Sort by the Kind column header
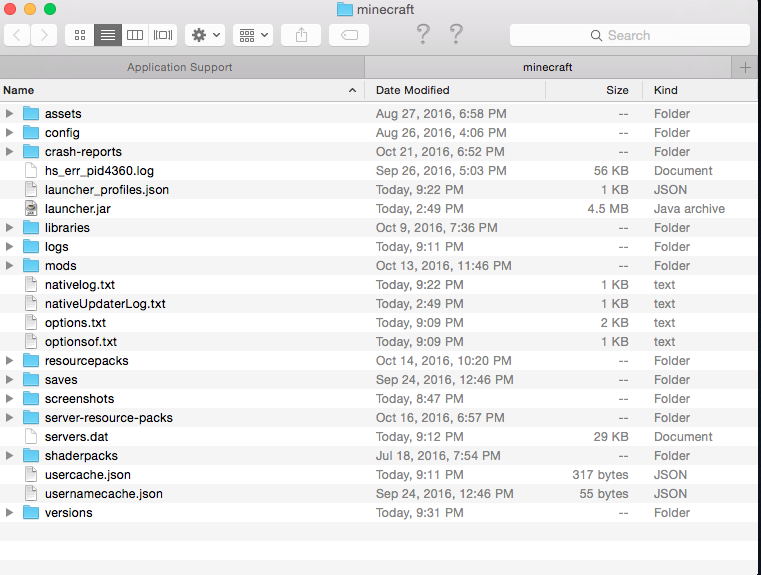The width and height of the screenshot is (761, 575). (x=701, y=90)
